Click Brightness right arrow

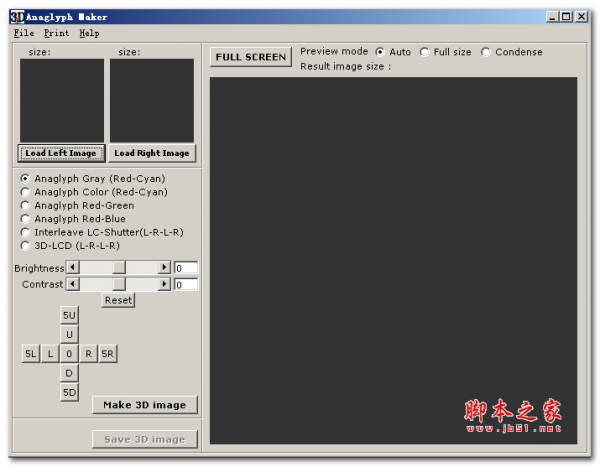click(x=164, y=268)
